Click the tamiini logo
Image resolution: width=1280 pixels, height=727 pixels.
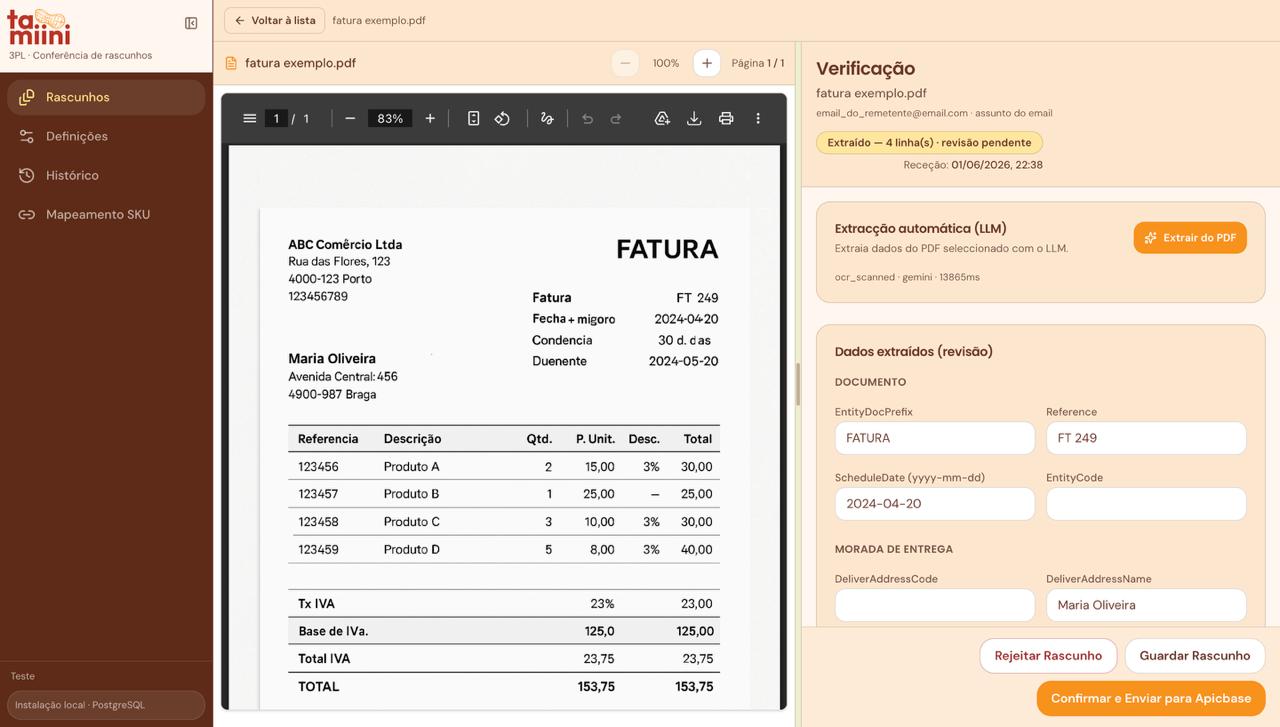click(39, 26)
